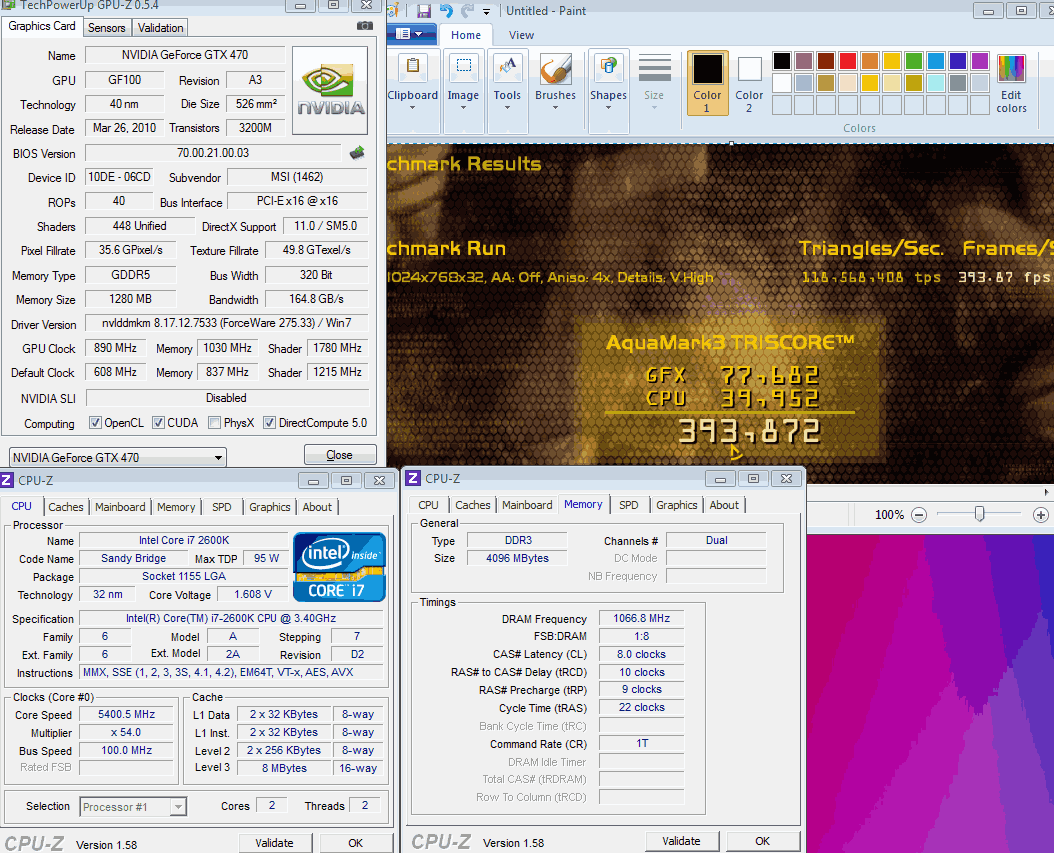This screenshot has width=1054, height=853.
Task: Click the Shapes icon in Paint
Action: point(608,66)
